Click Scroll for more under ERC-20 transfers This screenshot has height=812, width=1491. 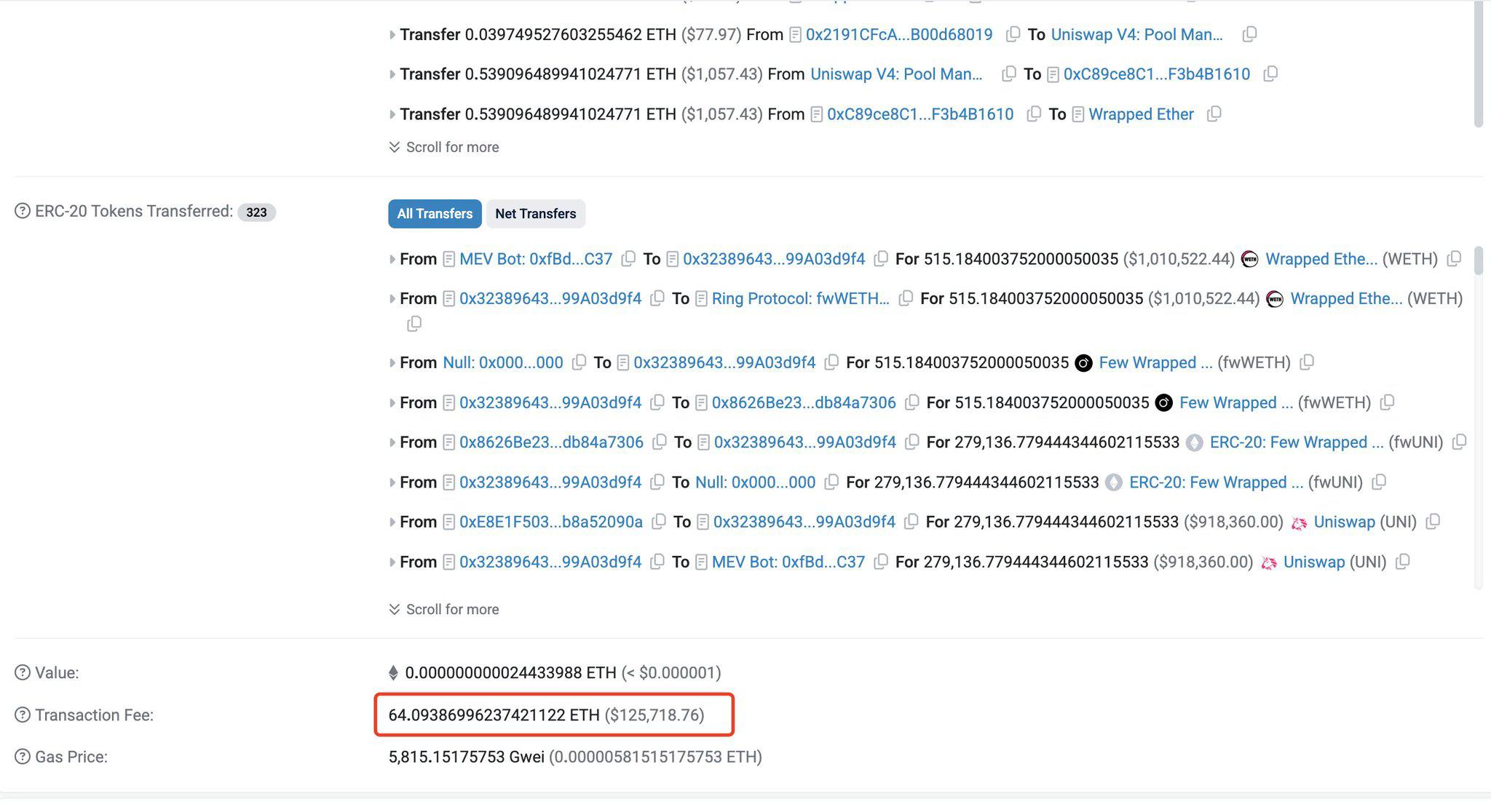point(444,609)
